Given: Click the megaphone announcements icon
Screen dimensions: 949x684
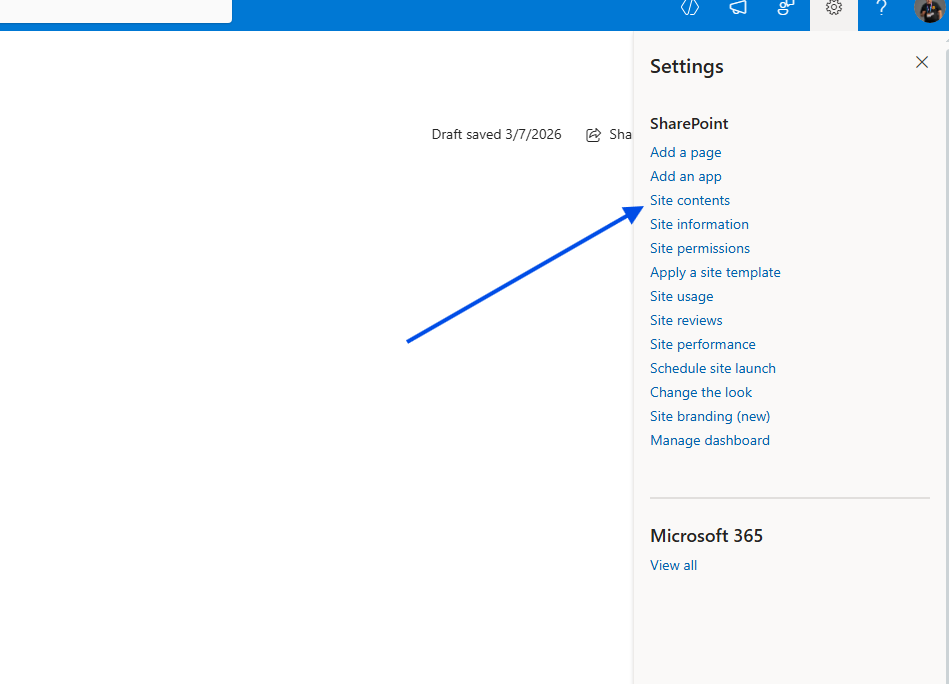Looking at the screenshot, I should 738,9.
